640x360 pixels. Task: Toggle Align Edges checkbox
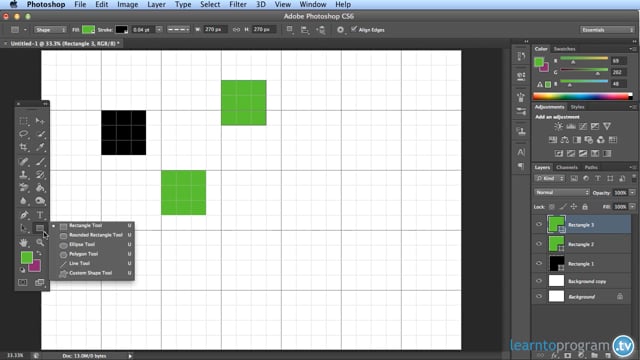[x=354, y=29]
